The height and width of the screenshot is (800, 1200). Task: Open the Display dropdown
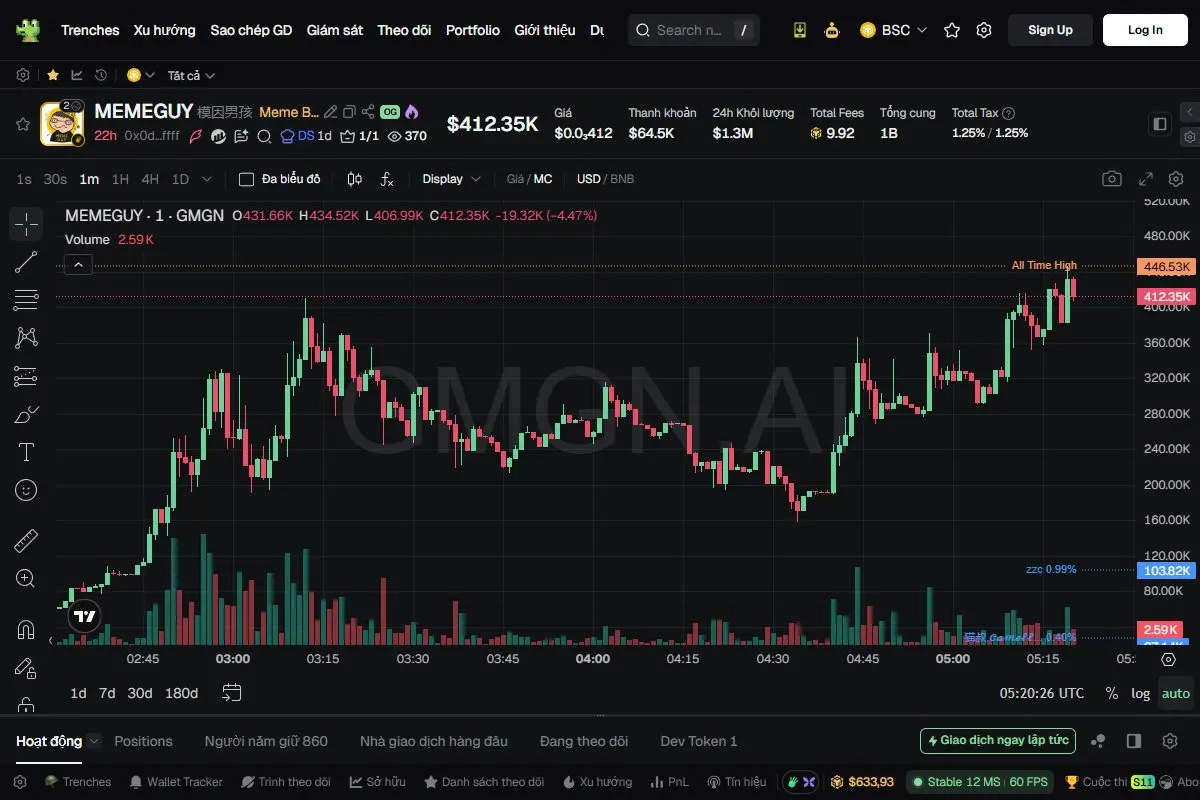[x=451, y=179]
